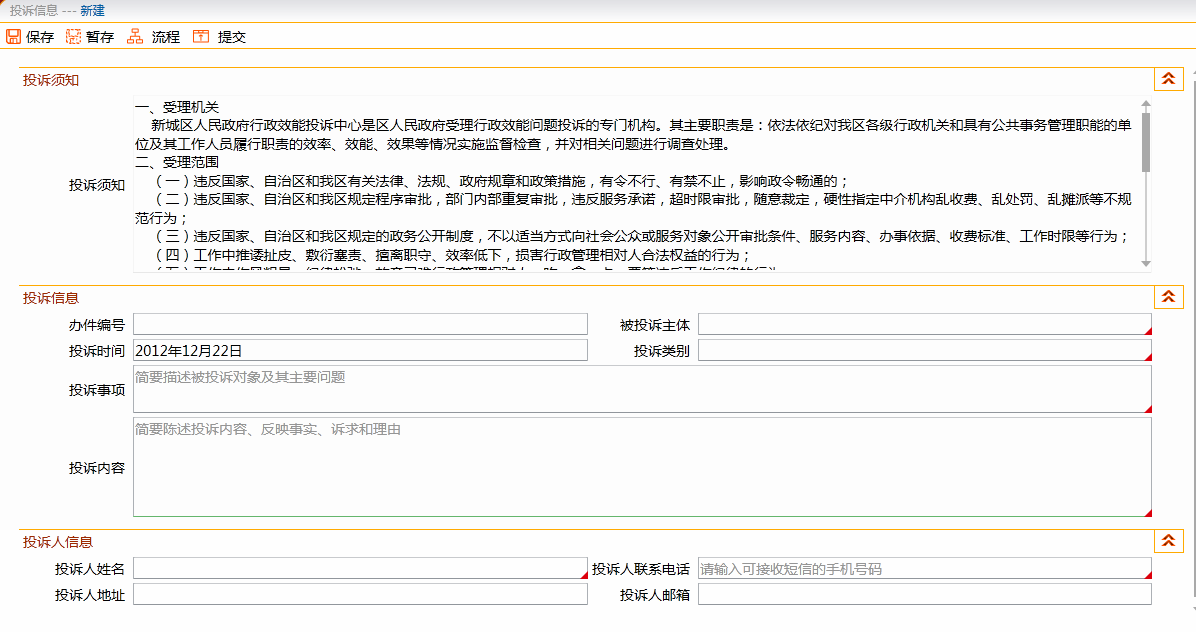
Task: Click the 投诉人地址 address field
Action: [x=360, y=593]
